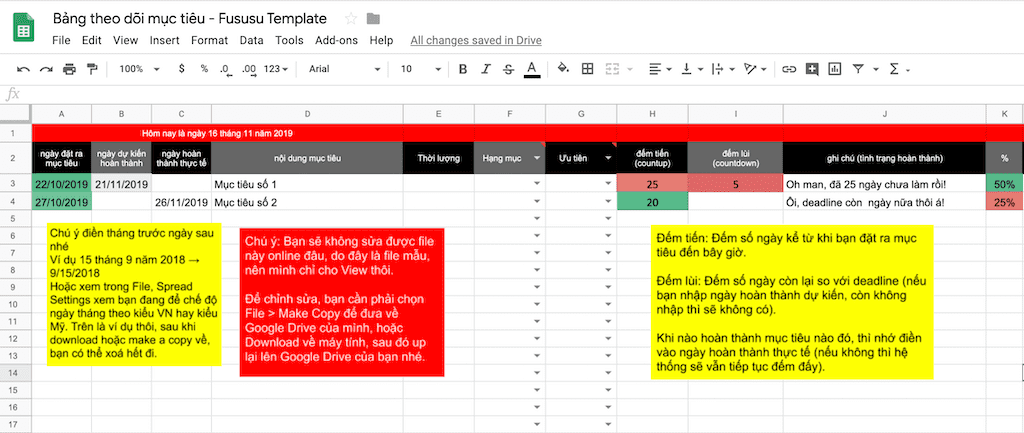Select the cell containing 22/10/2019
The image size is (1024, 433).
[62, 184]
